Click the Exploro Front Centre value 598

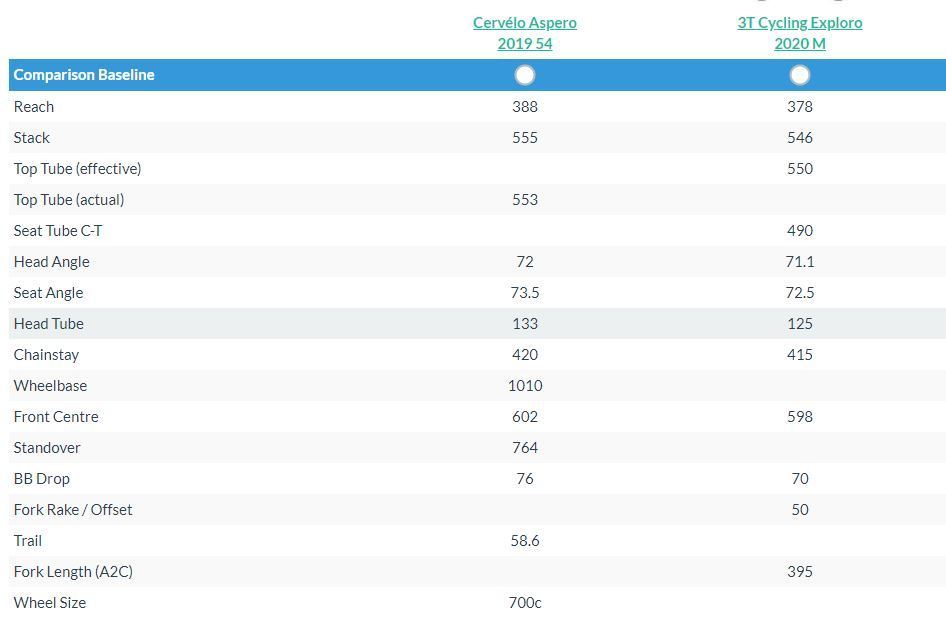click(x=799, y=417)
